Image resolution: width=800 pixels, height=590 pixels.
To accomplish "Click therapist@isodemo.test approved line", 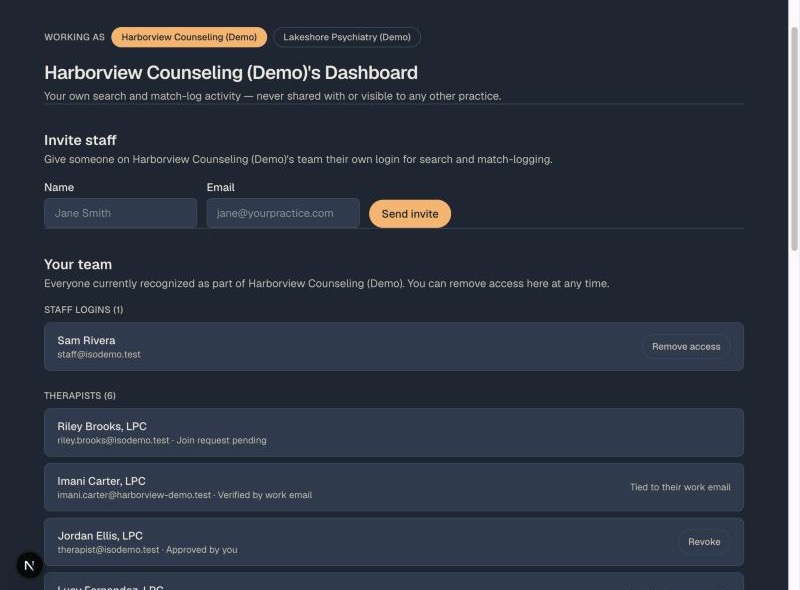I will tap(147, 550).
